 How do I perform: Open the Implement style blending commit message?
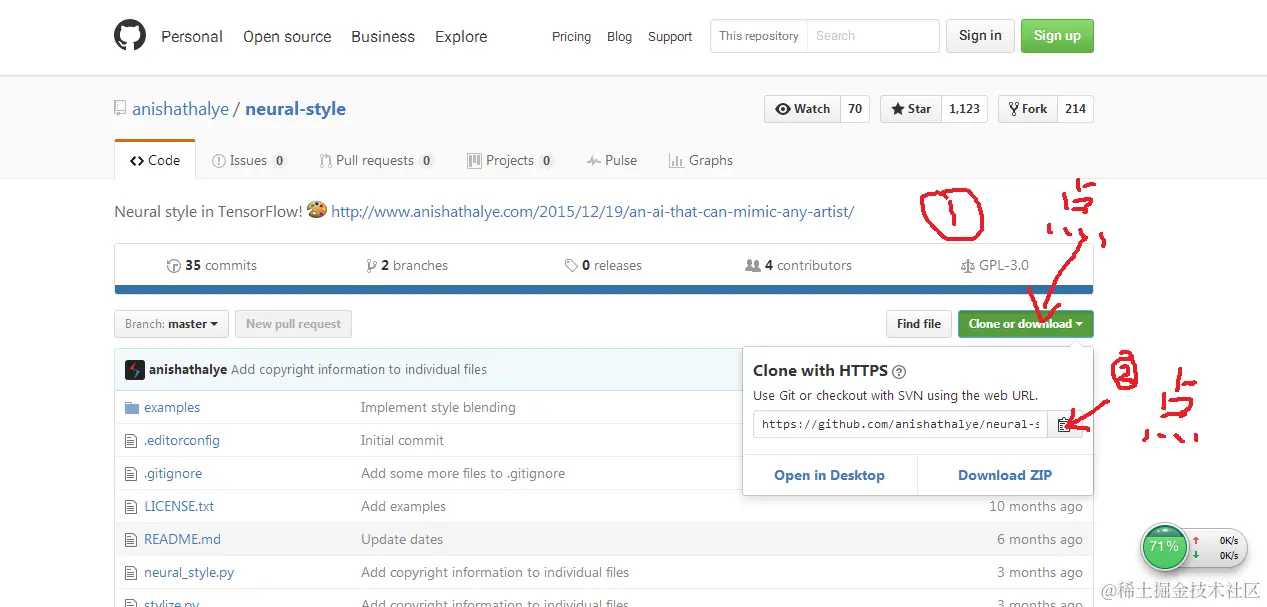pyautogui.click(x=438, y=408)
